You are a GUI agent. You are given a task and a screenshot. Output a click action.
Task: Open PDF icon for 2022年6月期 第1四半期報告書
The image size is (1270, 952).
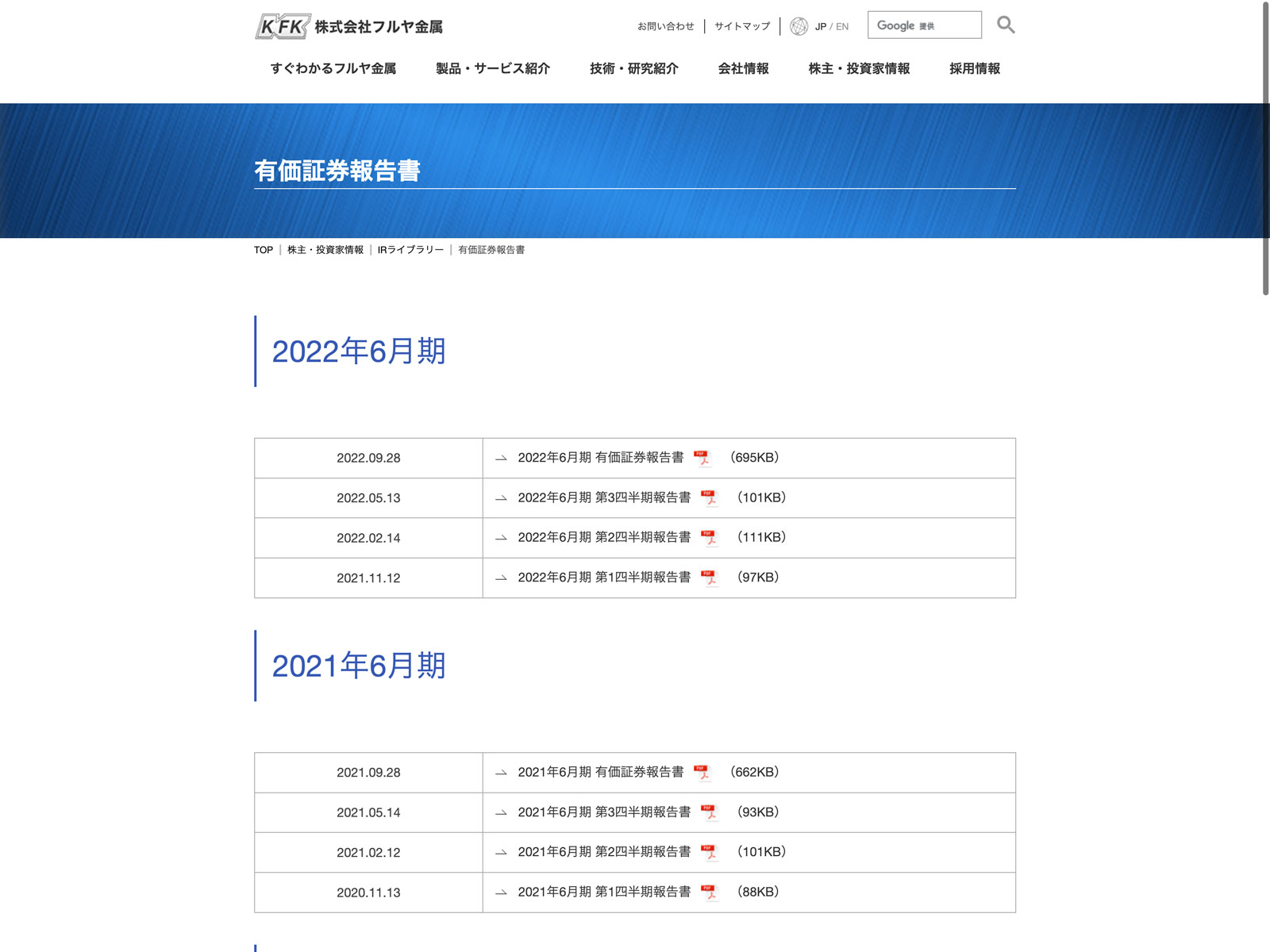point(709,578)
